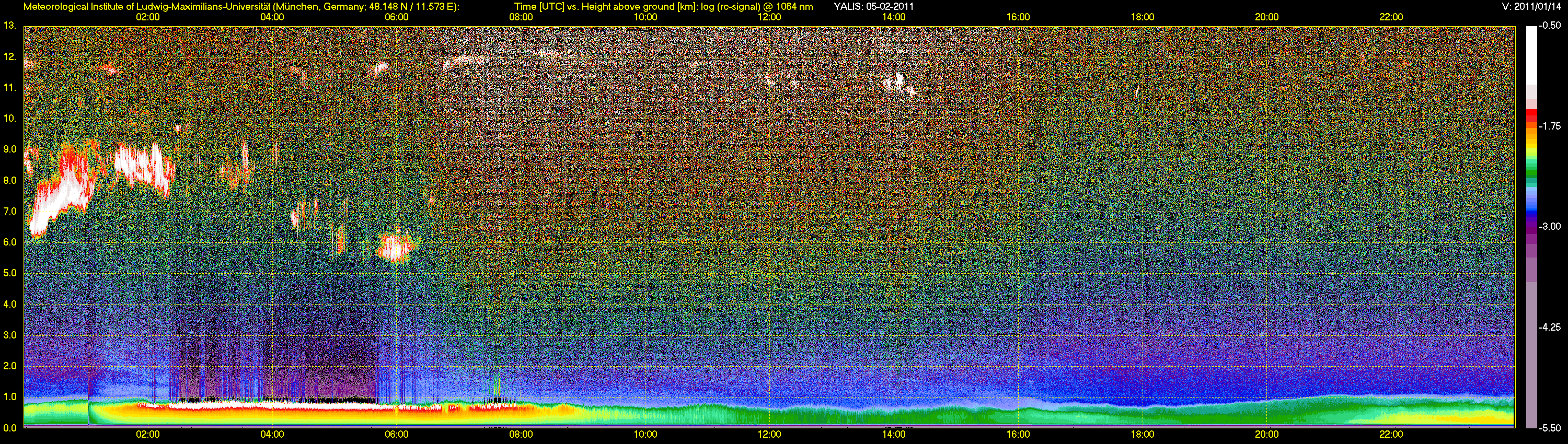This screenshot has height=444, width=1568.
Task: Select the 06:00 label on bottom time axis
Action: (x=396, y=434)
